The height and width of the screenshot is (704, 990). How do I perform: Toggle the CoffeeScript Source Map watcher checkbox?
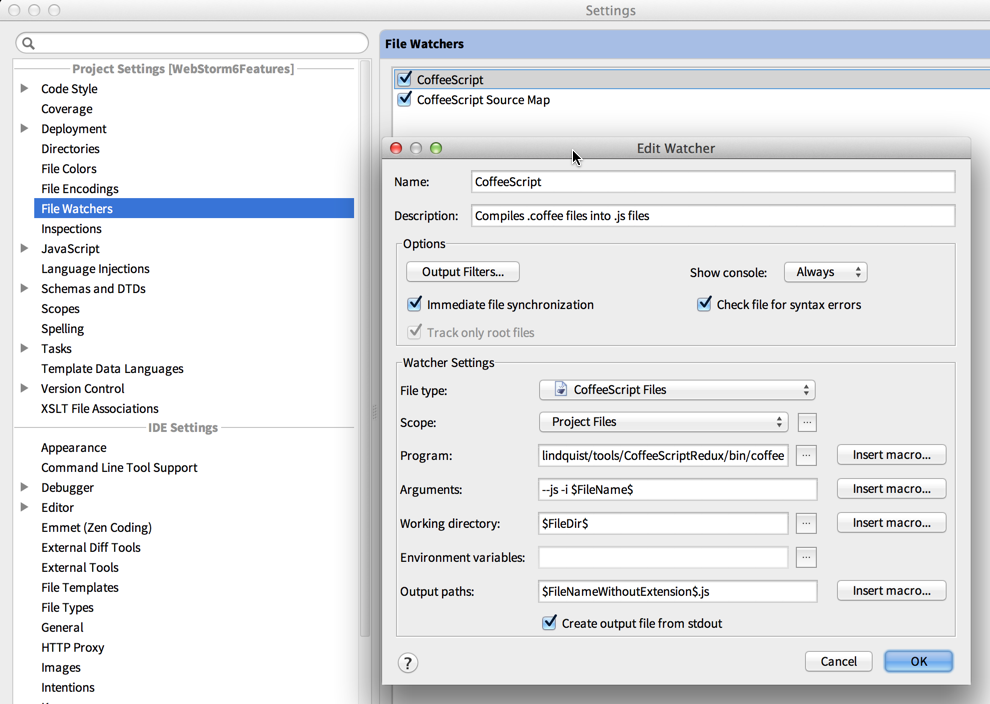pyautogui.click(x=405, y=99)
